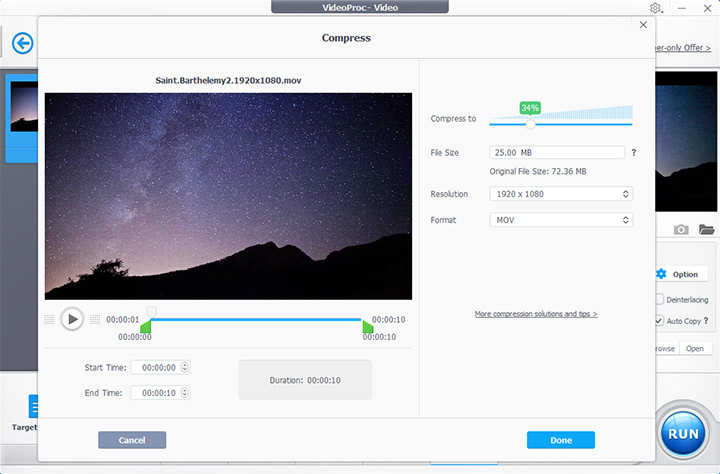The height and width of the screenshot is (474, 720).
Task: Click the member-only Offer link
Action: coord(683,48)
